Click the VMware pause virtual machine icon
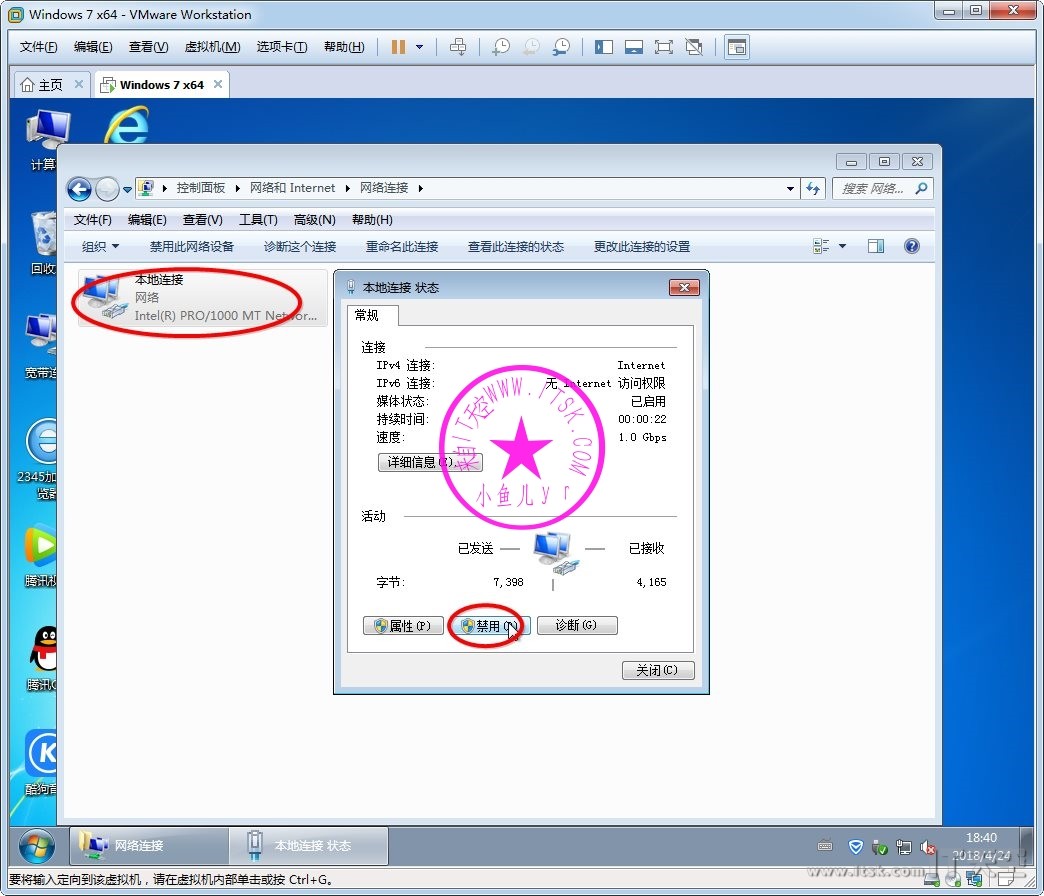The width and height of the screenshot is (1044, 896). click(398, 47)
